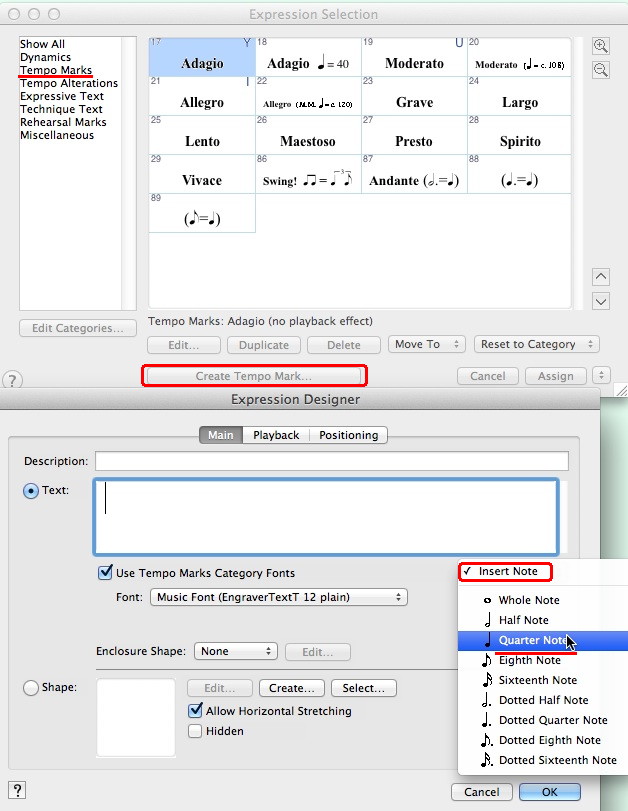
Task: Choose the Adagio quarter note = 40 expression
Action: point(308,64)
